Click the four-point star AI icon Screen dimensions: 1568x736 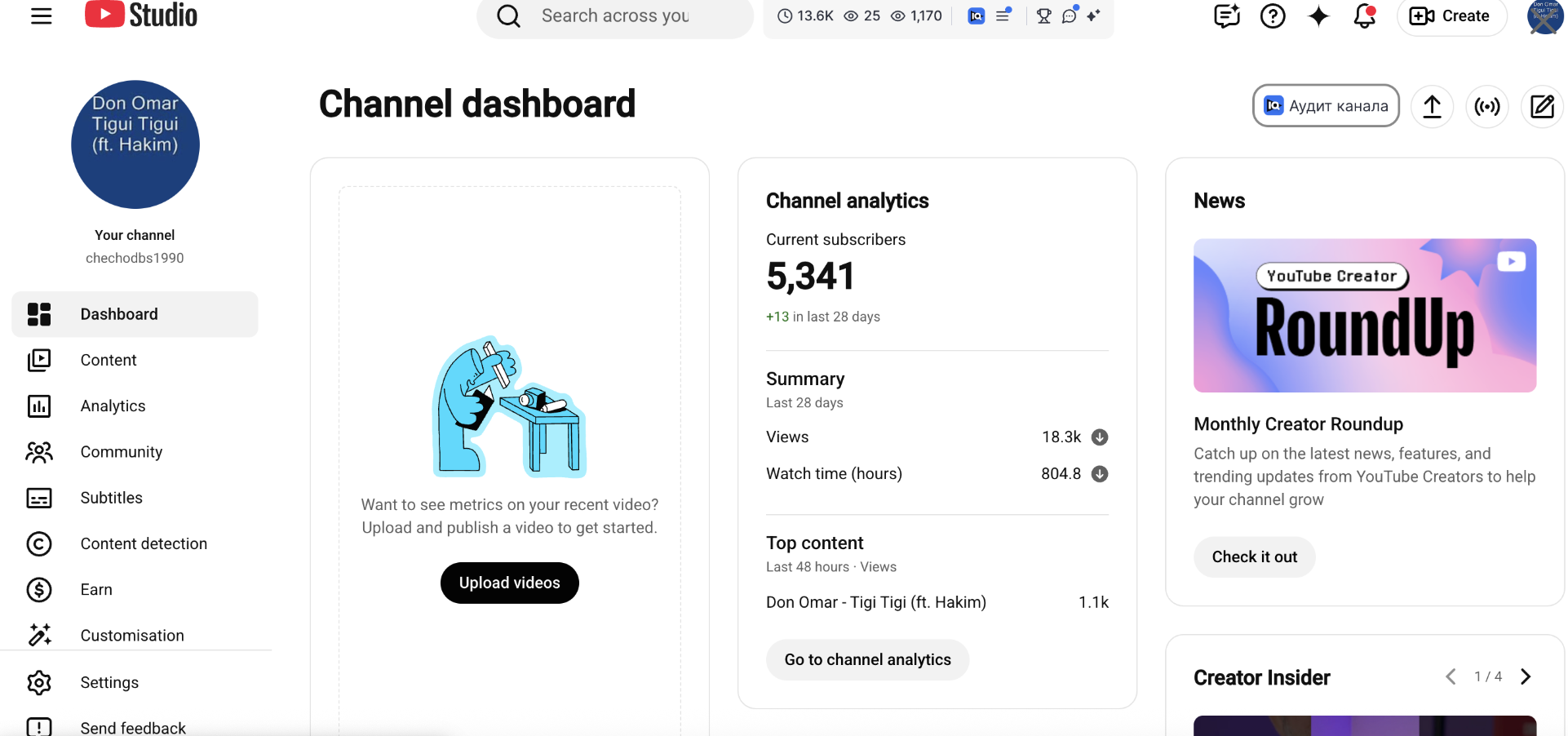[x=1318, y=16]
